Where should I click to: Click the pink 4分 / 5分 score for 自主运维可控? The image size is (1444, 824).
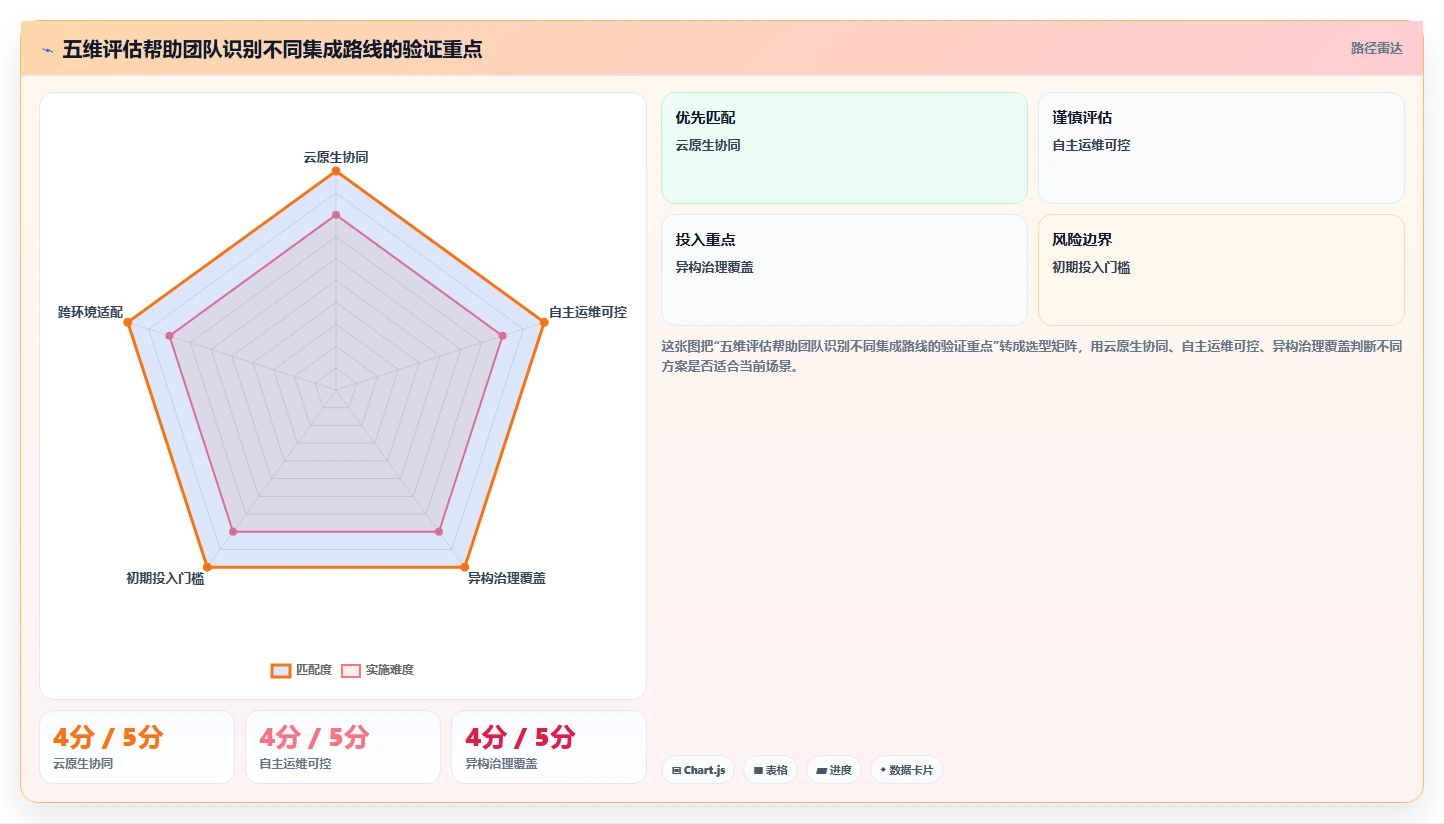click(314, 738)
